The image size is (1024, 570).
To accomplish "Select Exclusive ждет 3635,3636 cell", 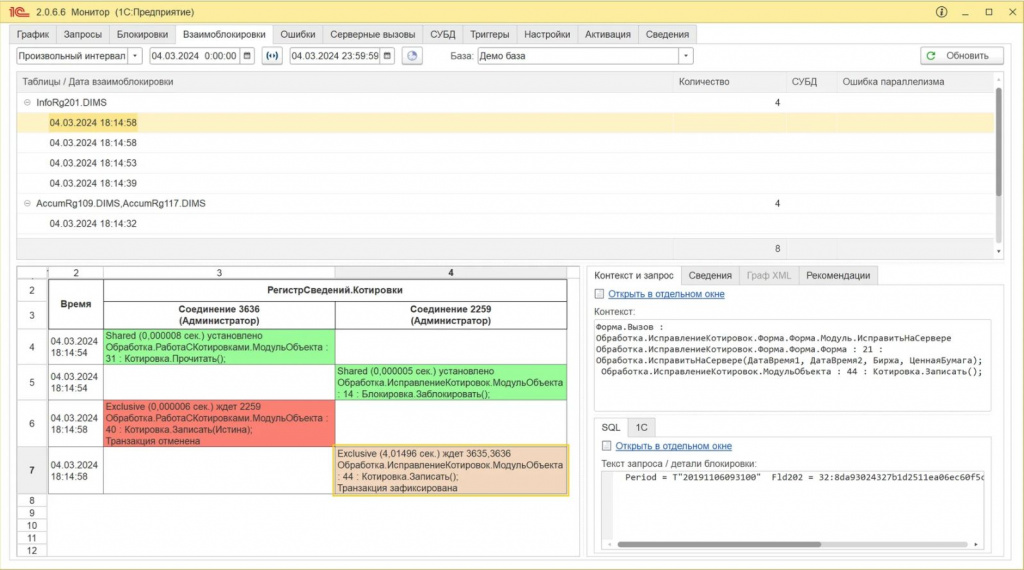I will point(451,471).
